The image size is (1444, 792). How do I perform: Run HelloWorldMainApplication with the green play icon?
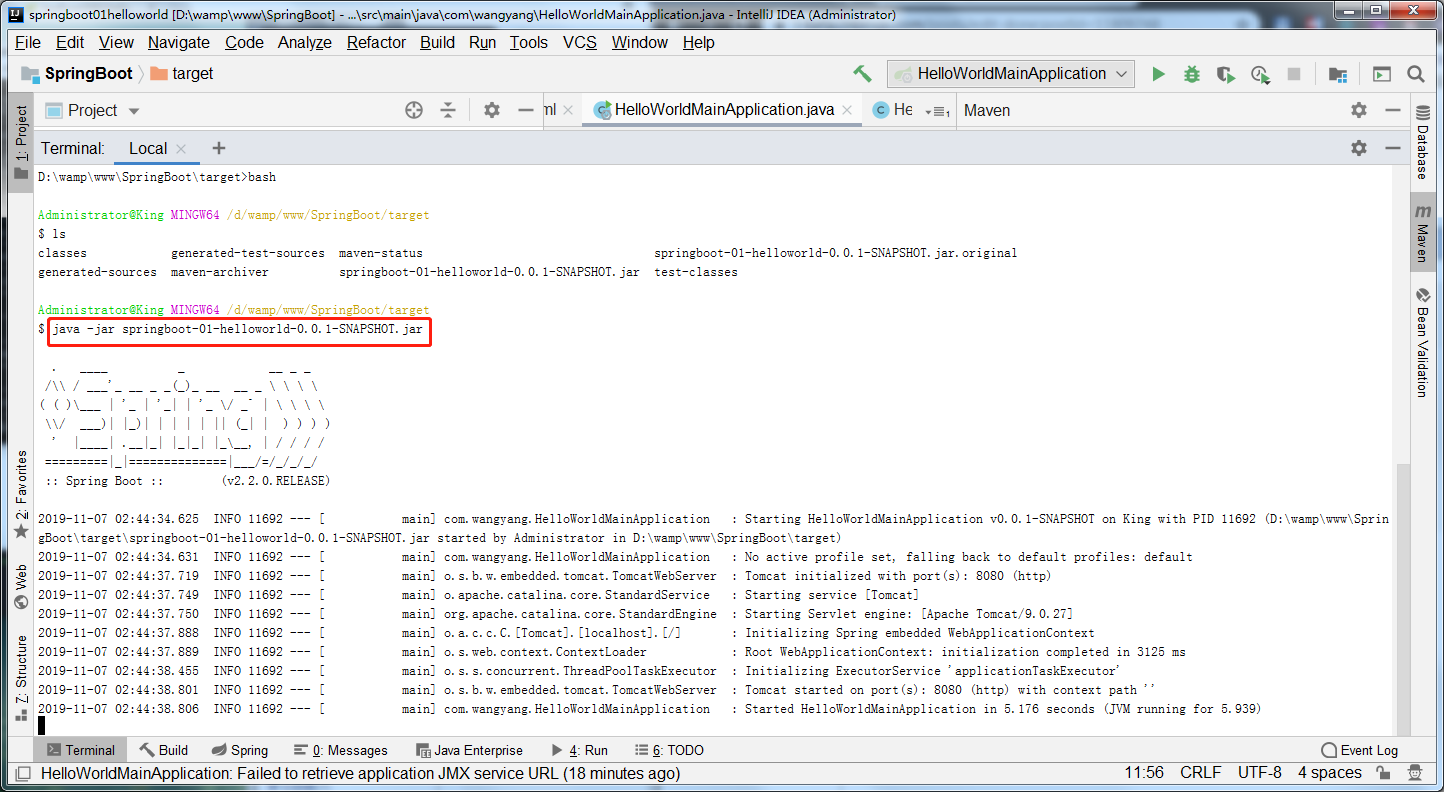tap(1158, 74)
